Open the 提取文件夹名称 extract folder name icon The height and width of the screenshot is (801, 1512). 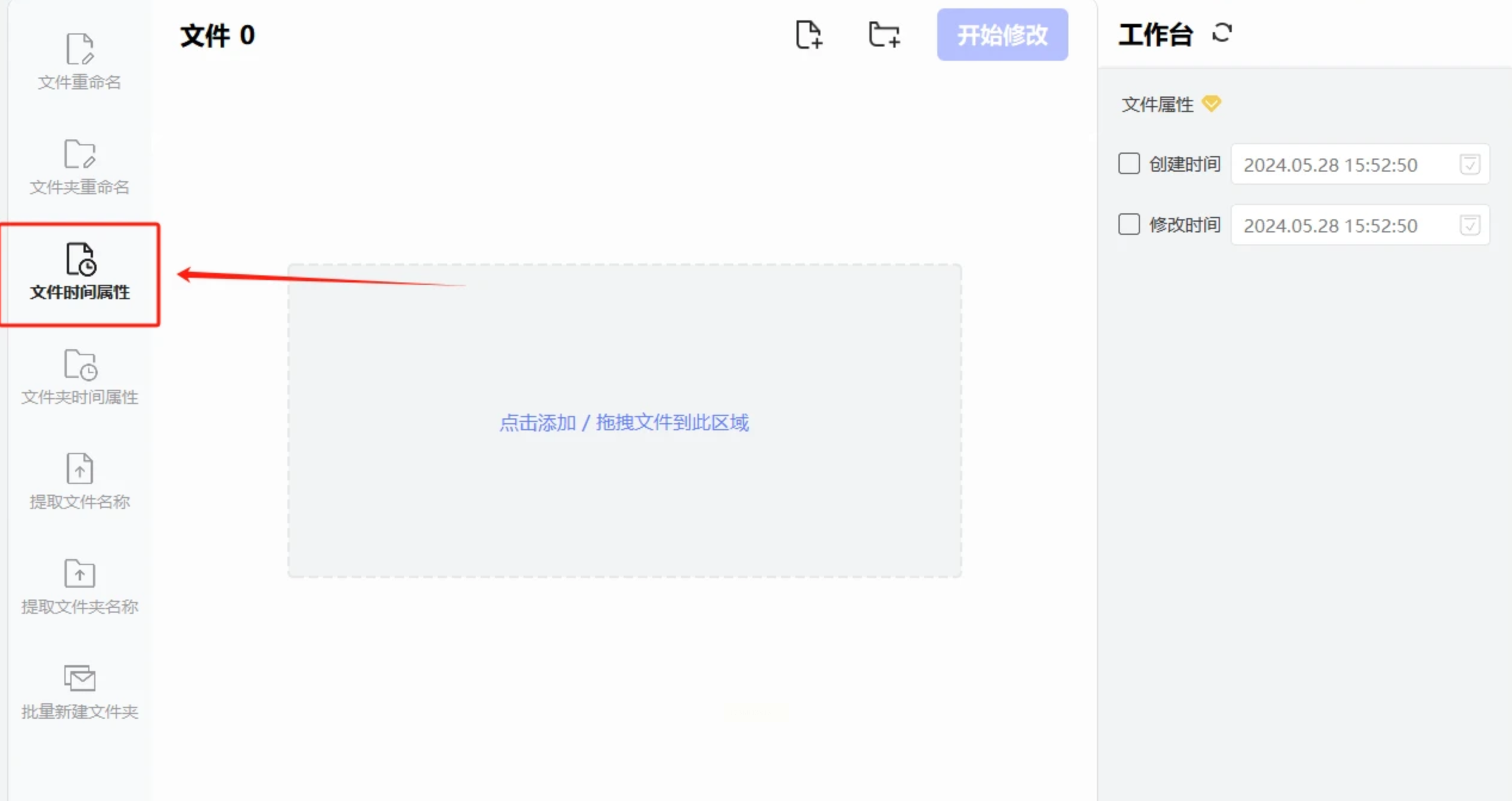tap(79, 573)
